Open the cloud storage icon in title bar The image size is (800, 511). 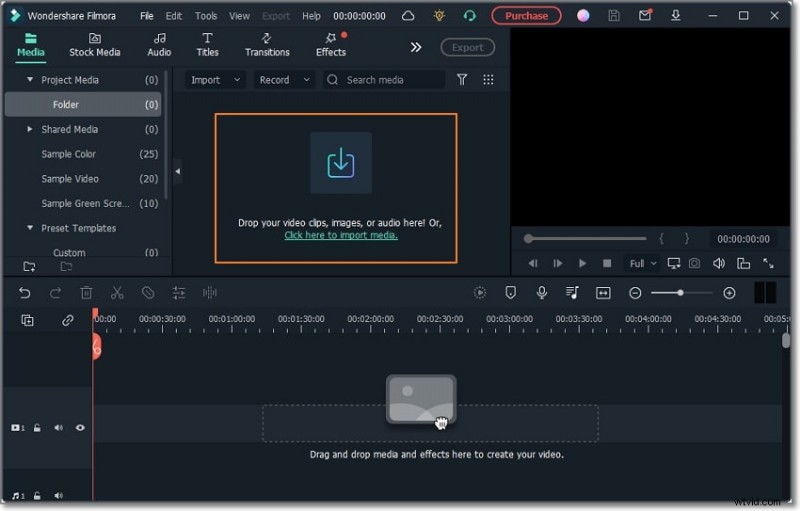[x=408, y=16]
